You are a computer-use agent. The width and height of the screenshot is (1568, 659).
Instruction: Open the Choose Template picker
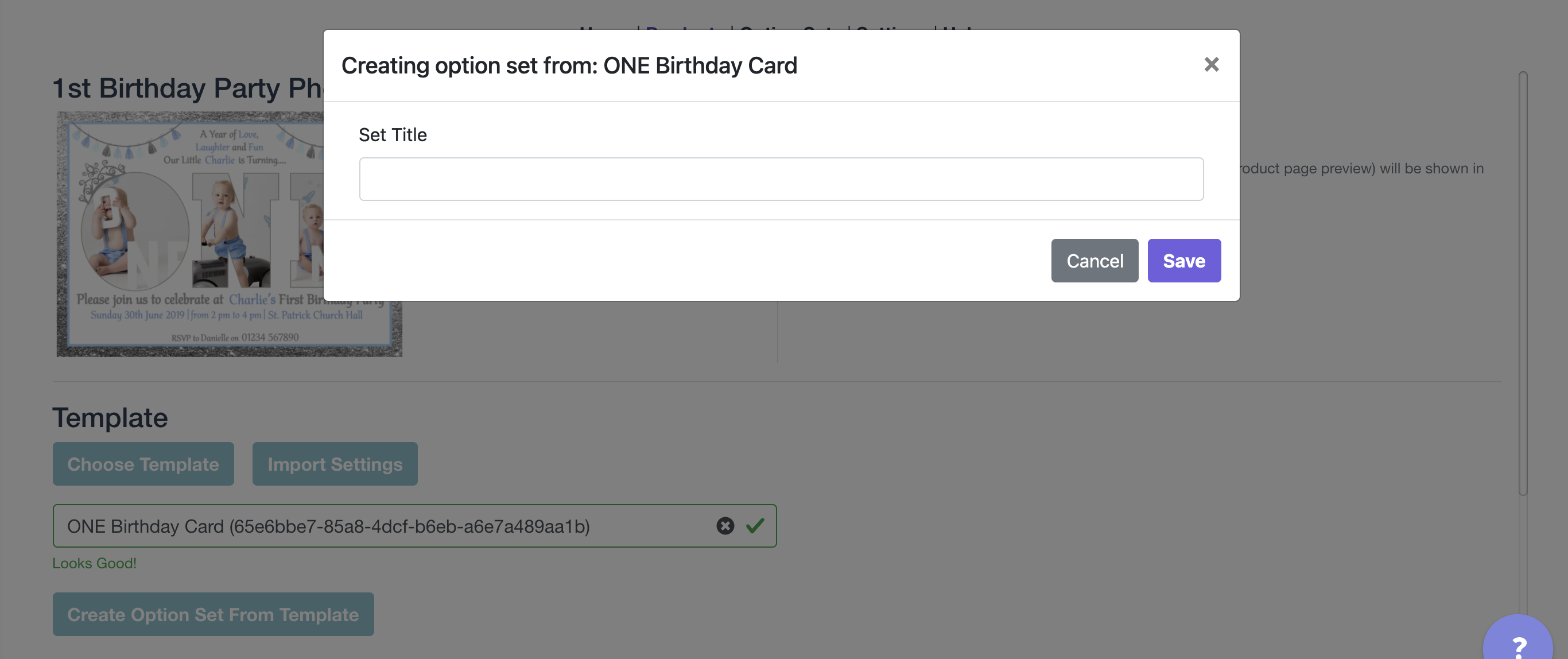pos(143,464)
